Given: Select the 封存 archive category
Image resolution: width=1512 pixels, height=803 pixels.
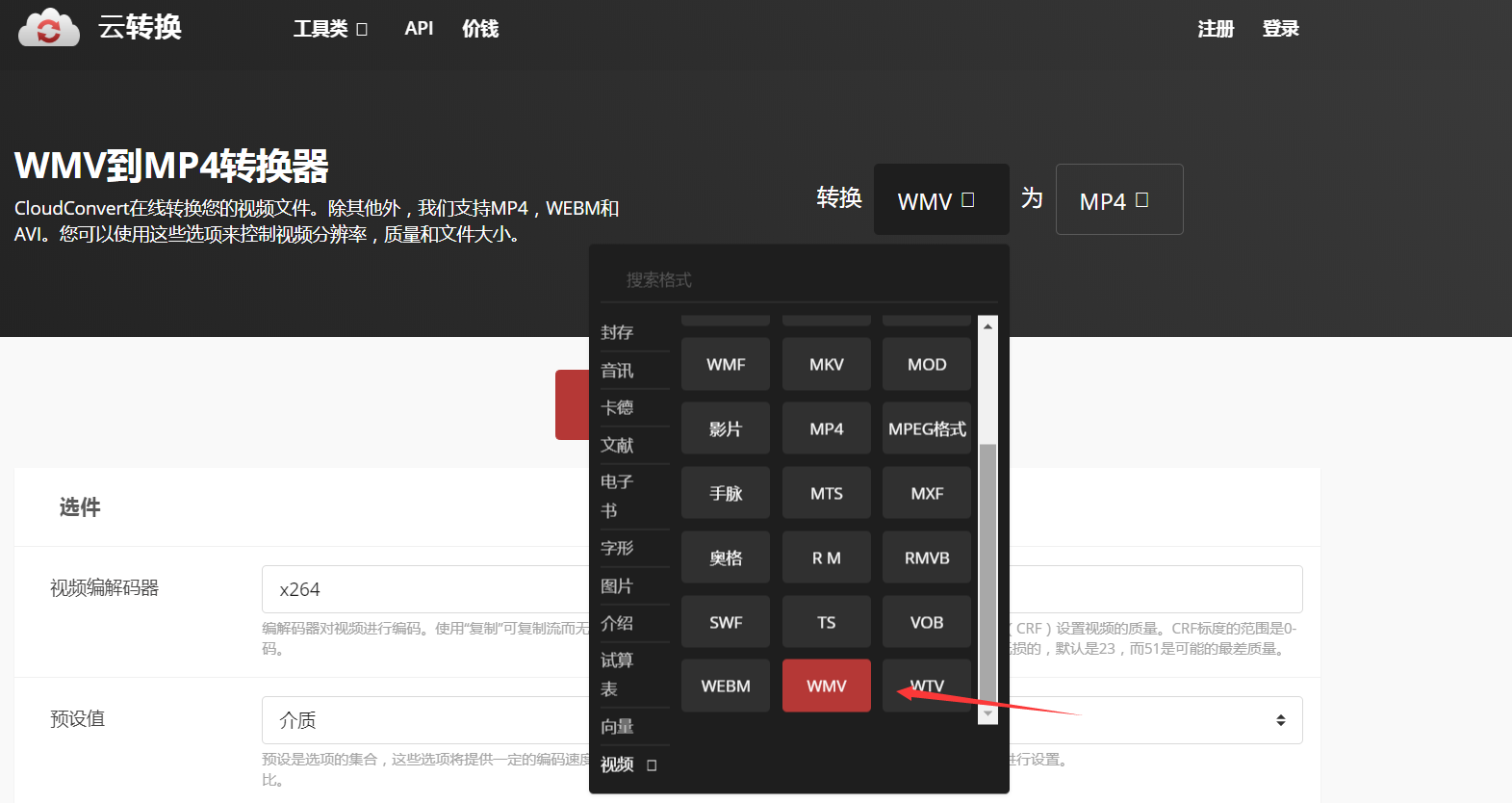Looking at the screenshot, I should pyautogui.click(x=617, y=332).
